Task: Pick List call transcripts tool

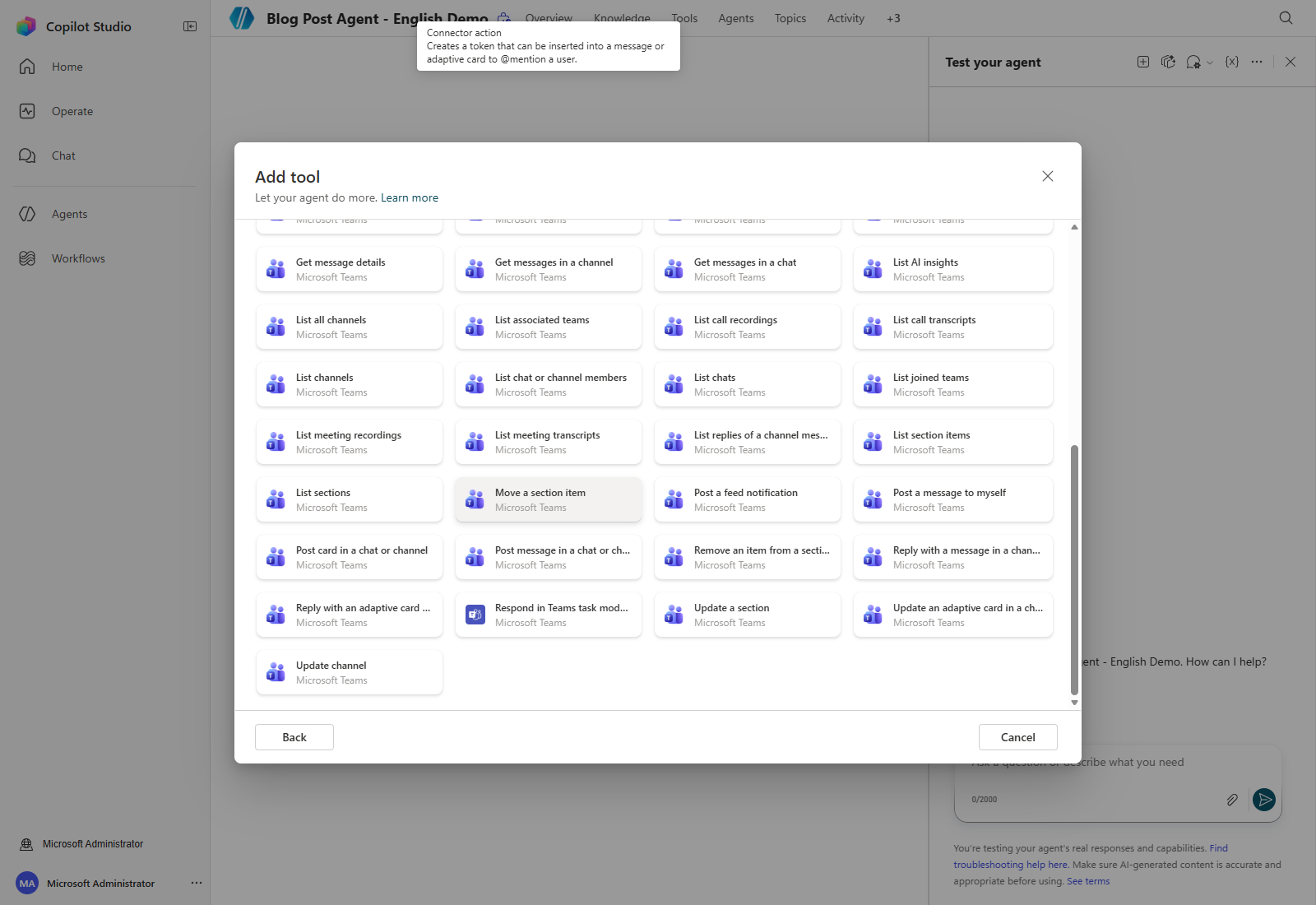Action: pyautogui.click(x=953, y=327)
